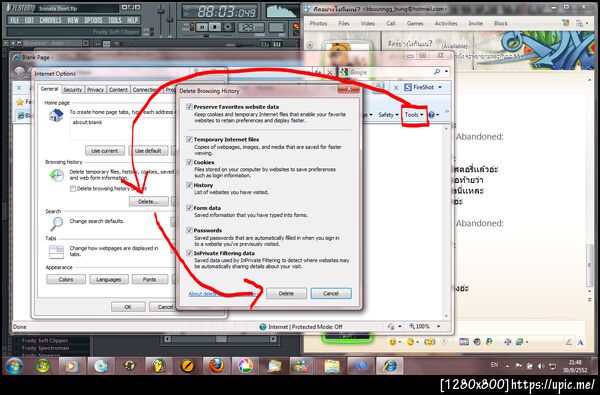
Task: Click the Use default button
Action: pyautogui.click(x=148, y=151)
